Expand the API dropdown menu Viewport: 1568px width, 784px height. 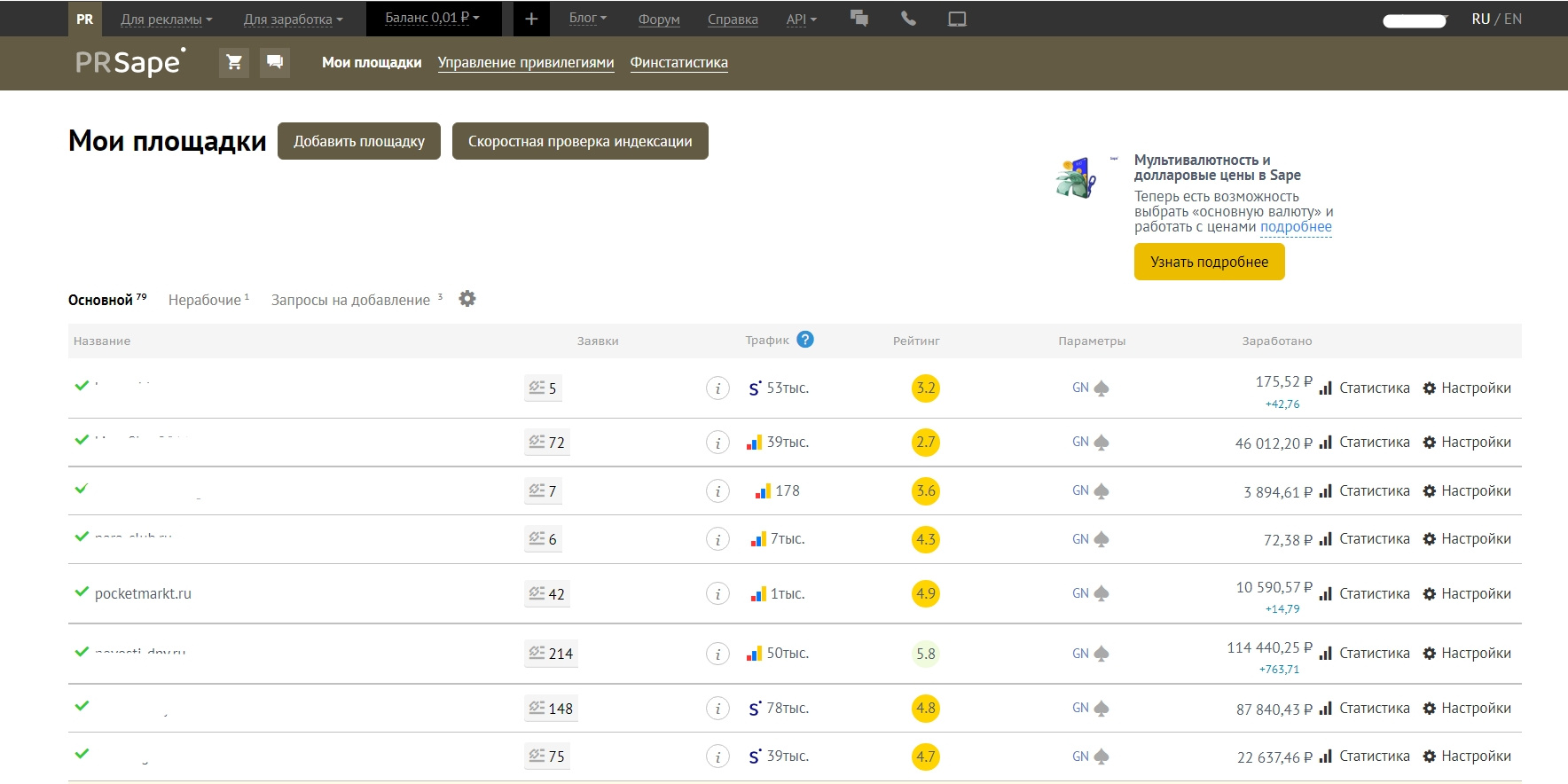click(801, 20)
